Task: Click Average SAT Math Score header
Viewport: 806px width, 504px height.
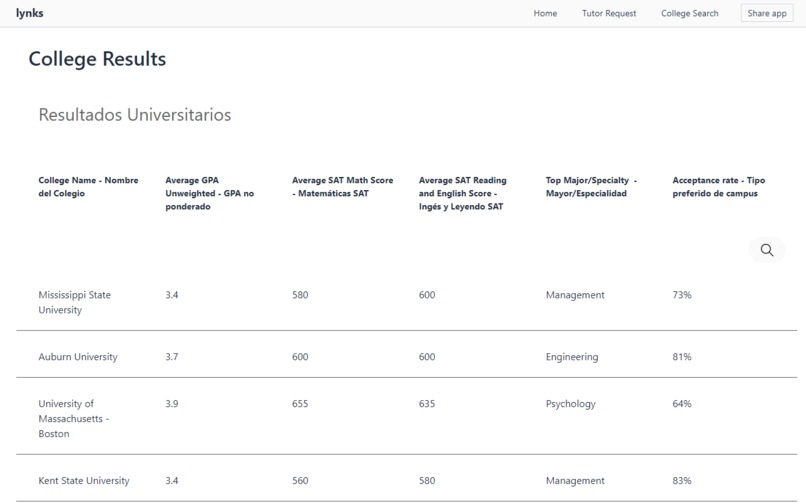Action: [x=342, y=187]
